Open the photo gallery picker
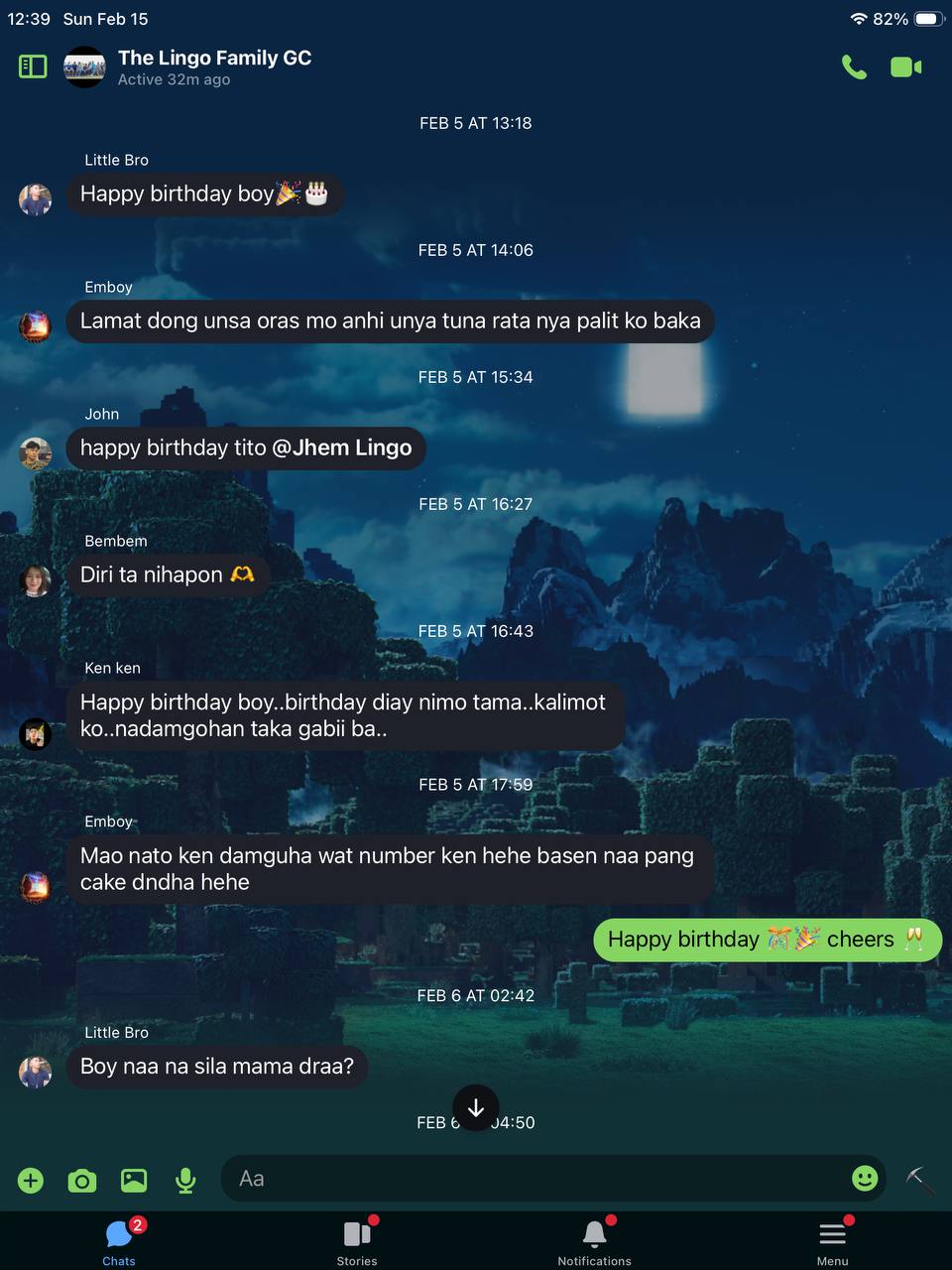 [x=134, y=1180]
